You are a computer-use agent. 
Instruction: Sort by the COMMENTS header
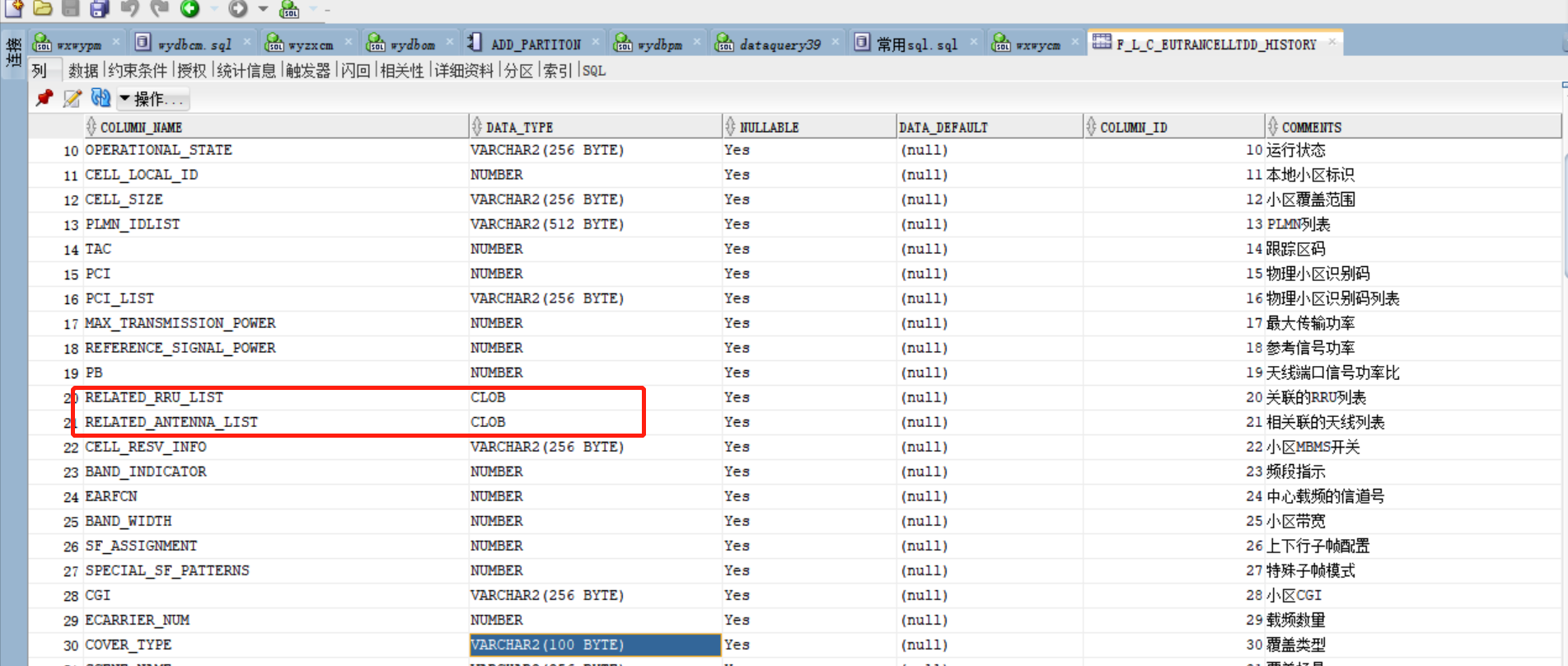click(x=1412, y=127)
